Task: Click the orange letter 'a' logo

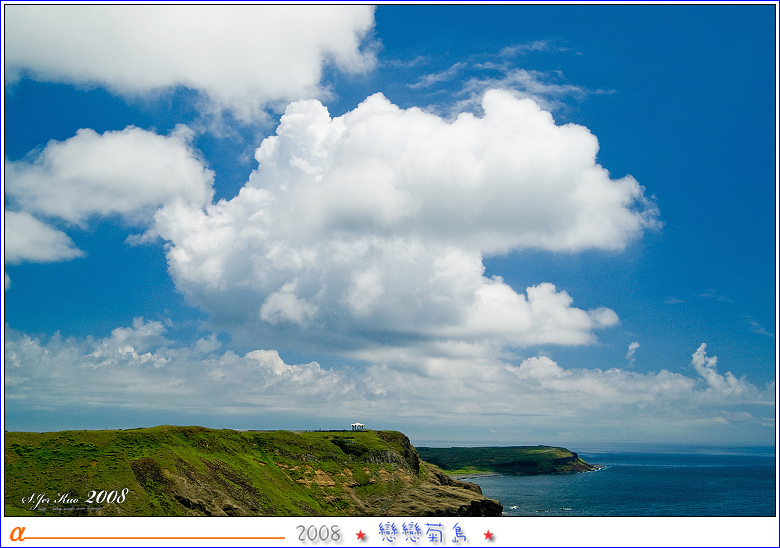Action: pyautogui.click(x=17, y=534)
